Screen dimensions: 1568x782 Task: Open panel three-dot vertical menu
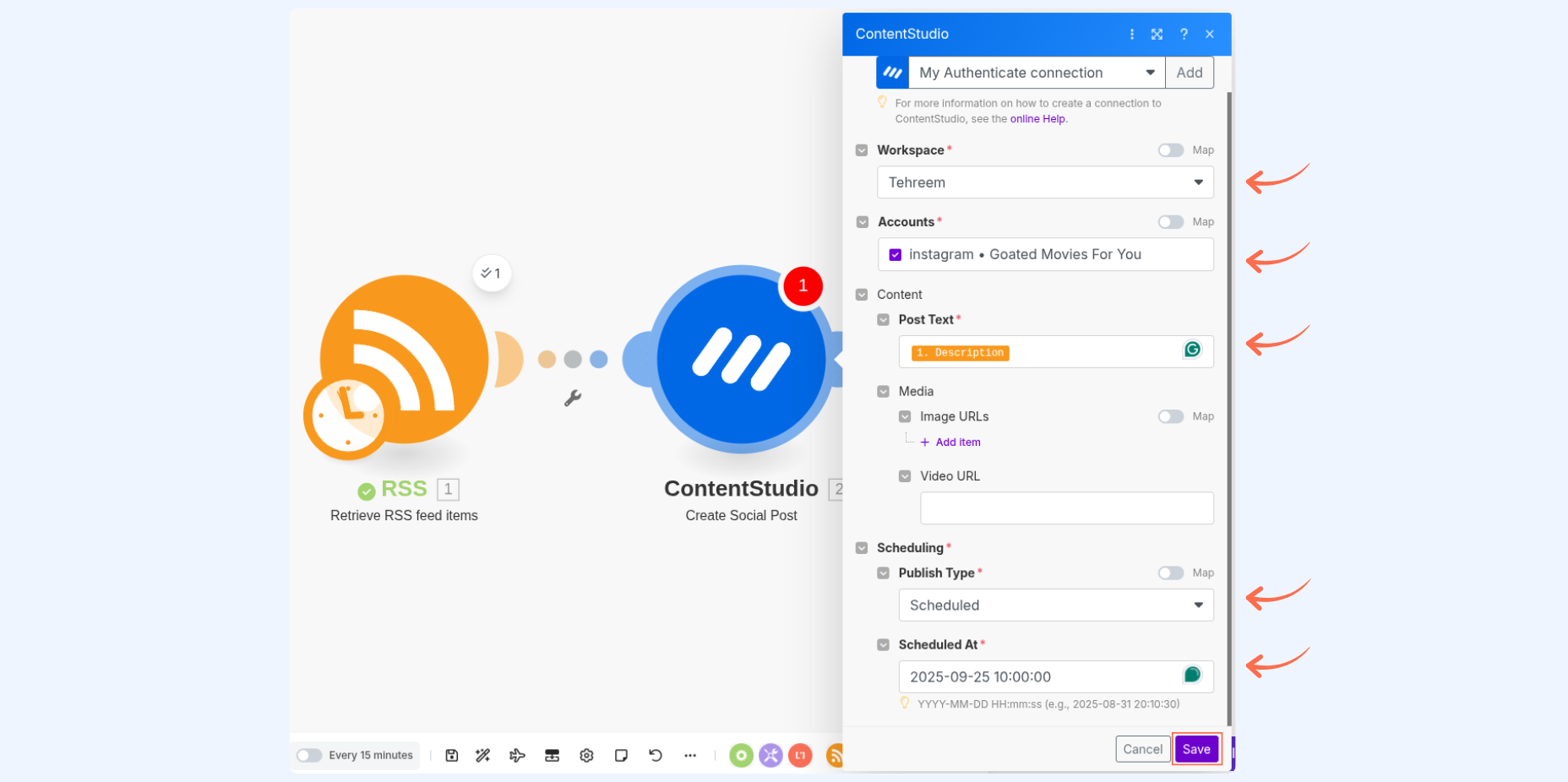click(1132, 34)
